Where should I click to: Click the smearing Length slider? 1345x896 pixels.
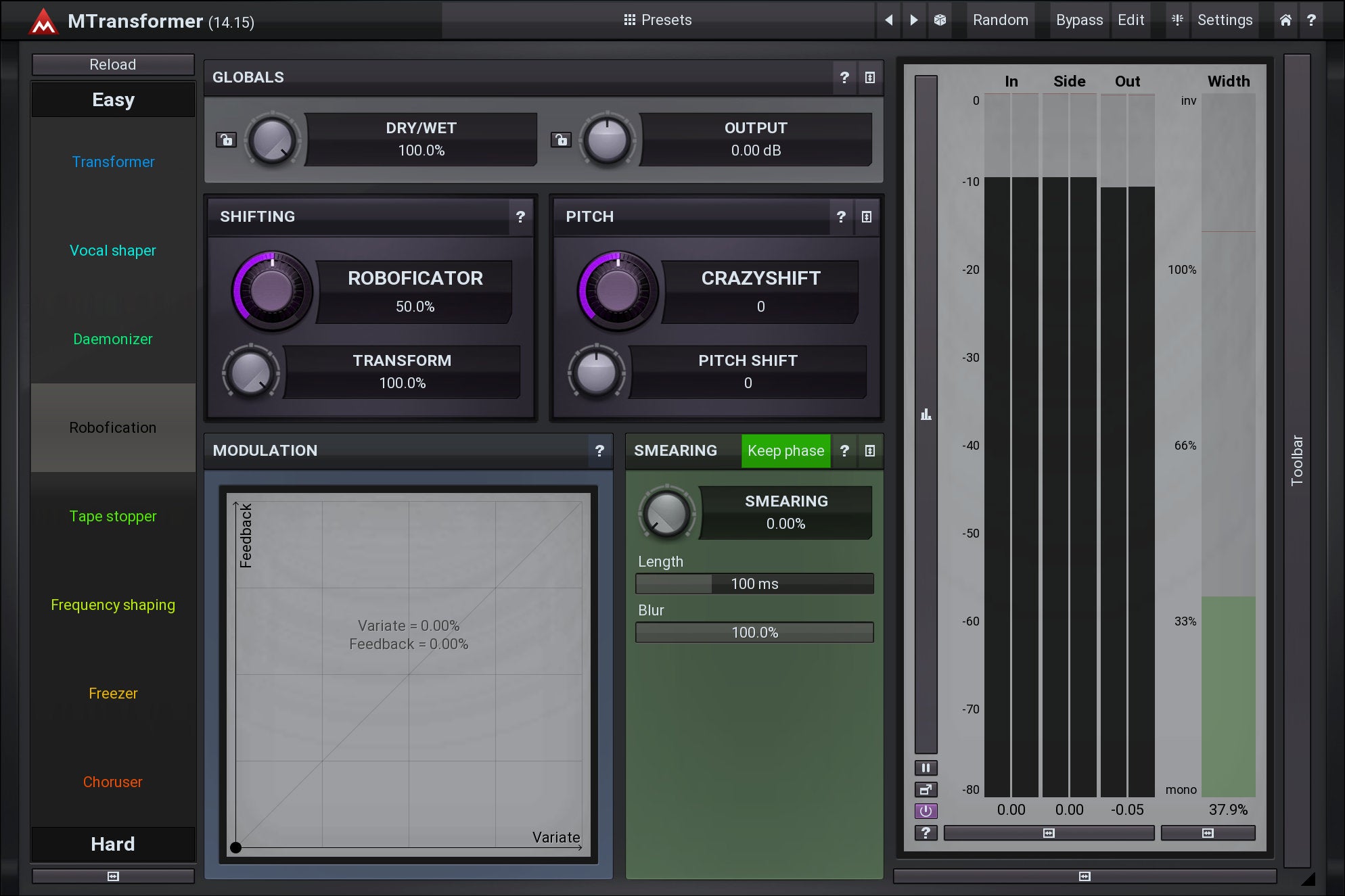click(x=754, y=584)
